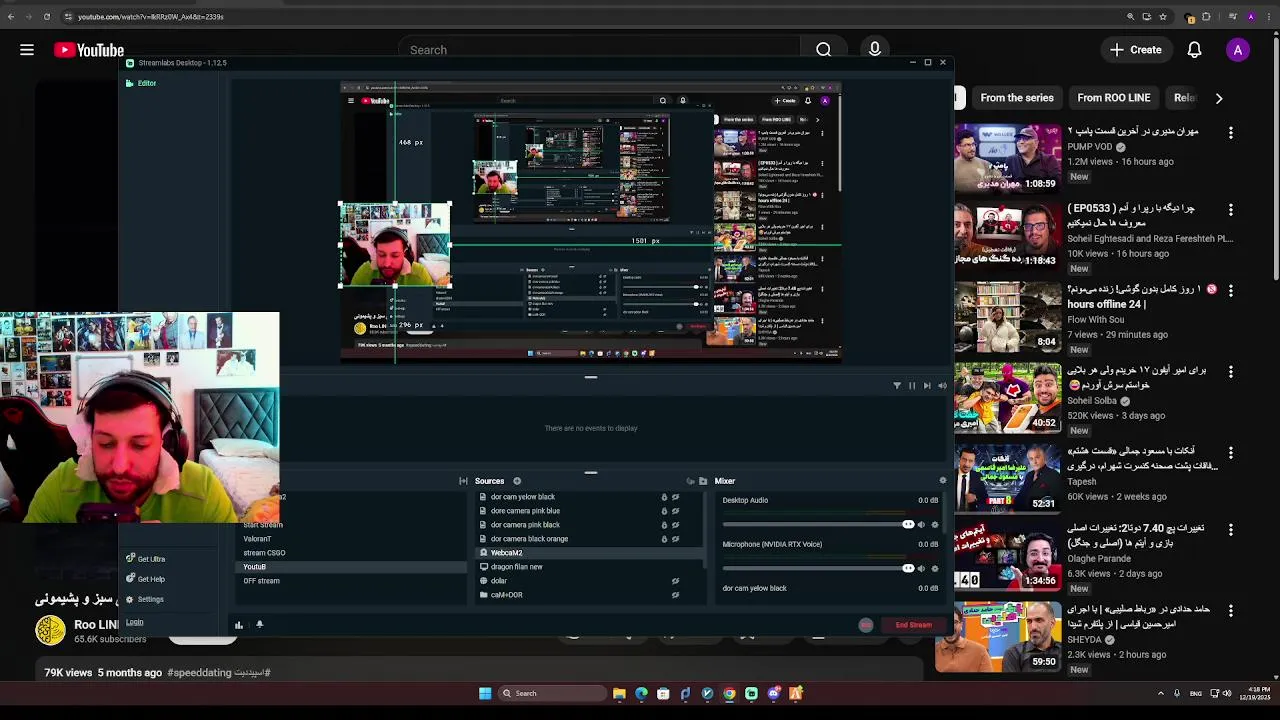This screenshot has height=720, width=1280.
Task: Open the performance stats bar-chart icon
Action: pyautogui.click(x=239, y=625)
